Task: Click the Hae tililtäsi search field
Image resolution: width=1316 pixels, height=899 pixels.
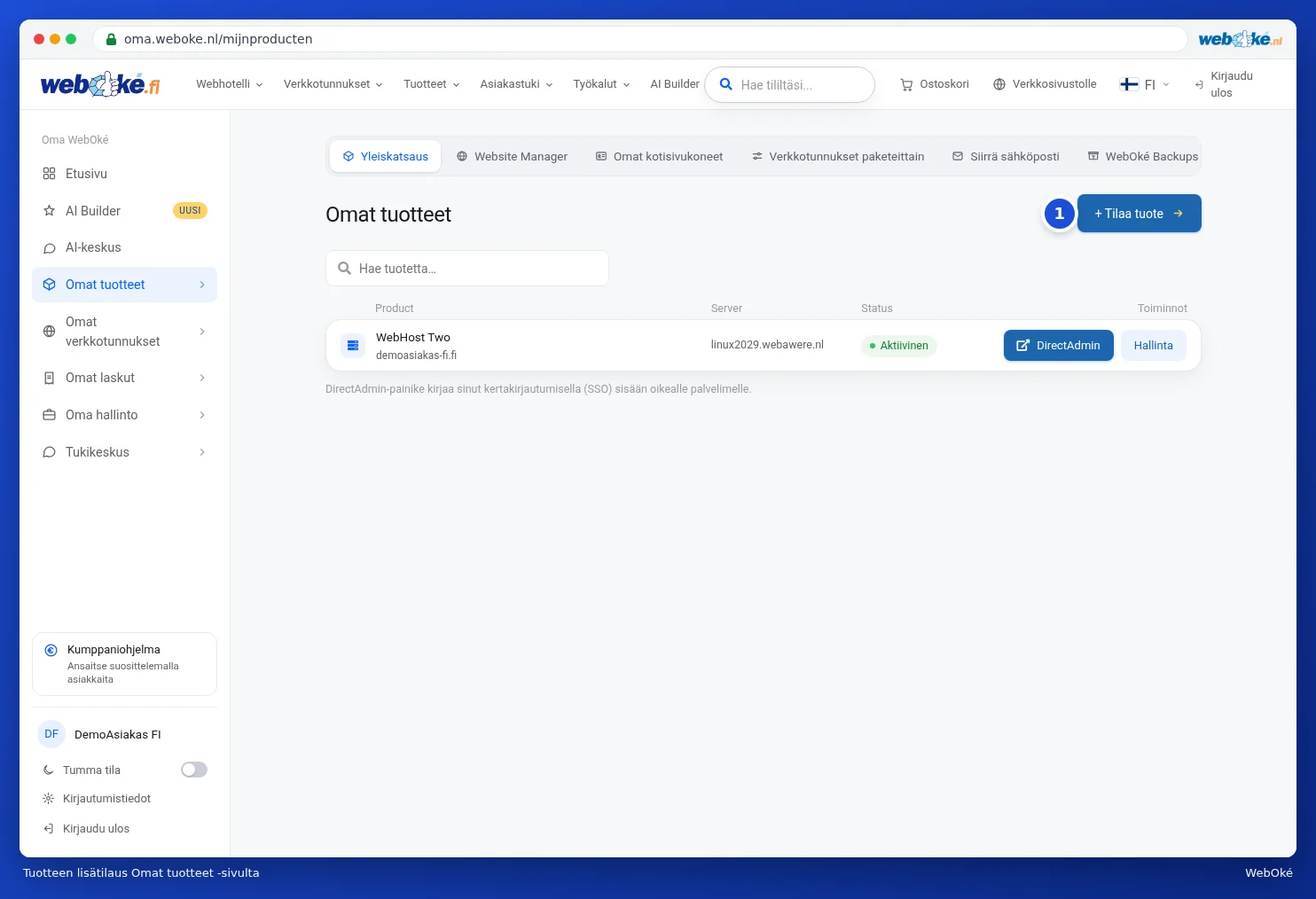Action: click(x=789, y=84)
